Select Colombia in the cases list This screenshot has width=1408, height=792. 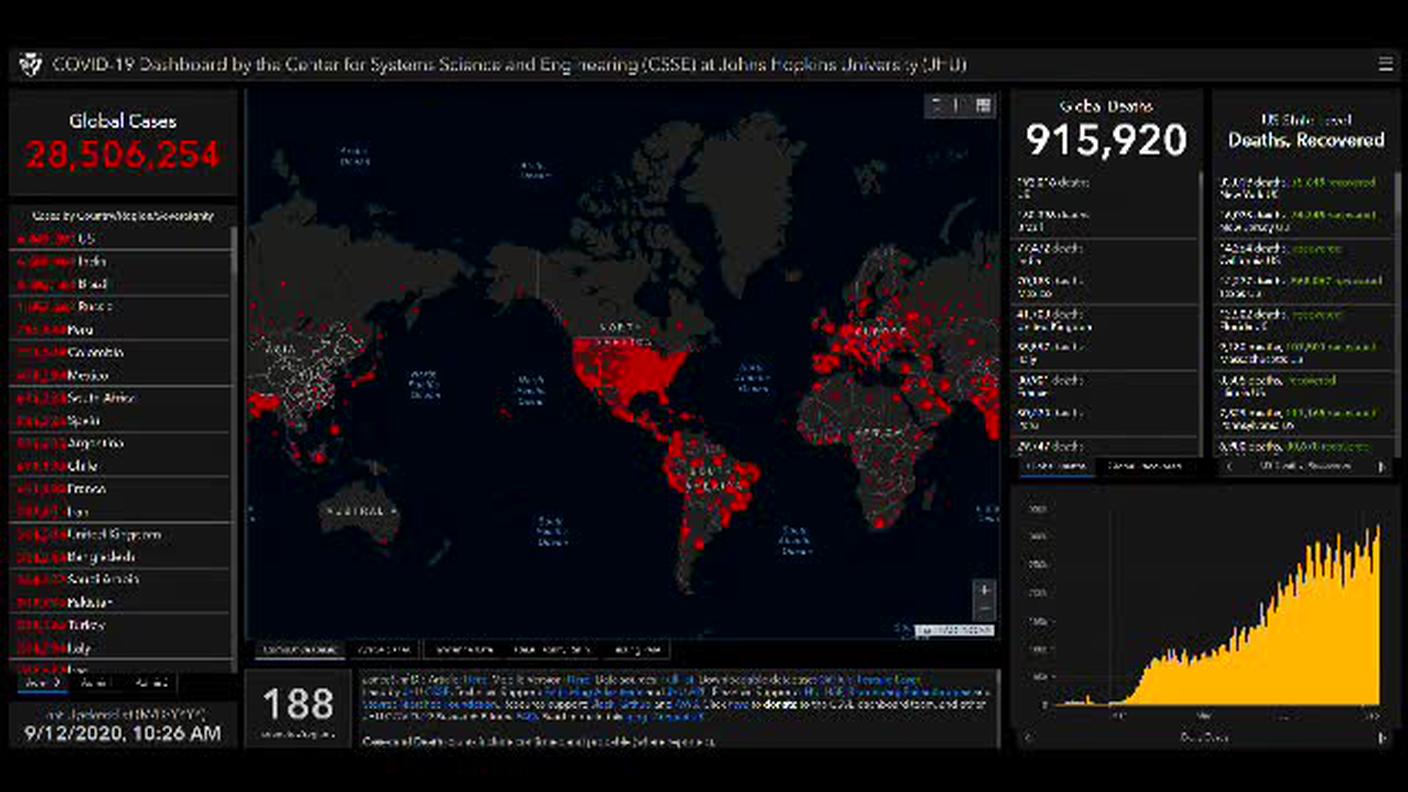tap(121, 353)
